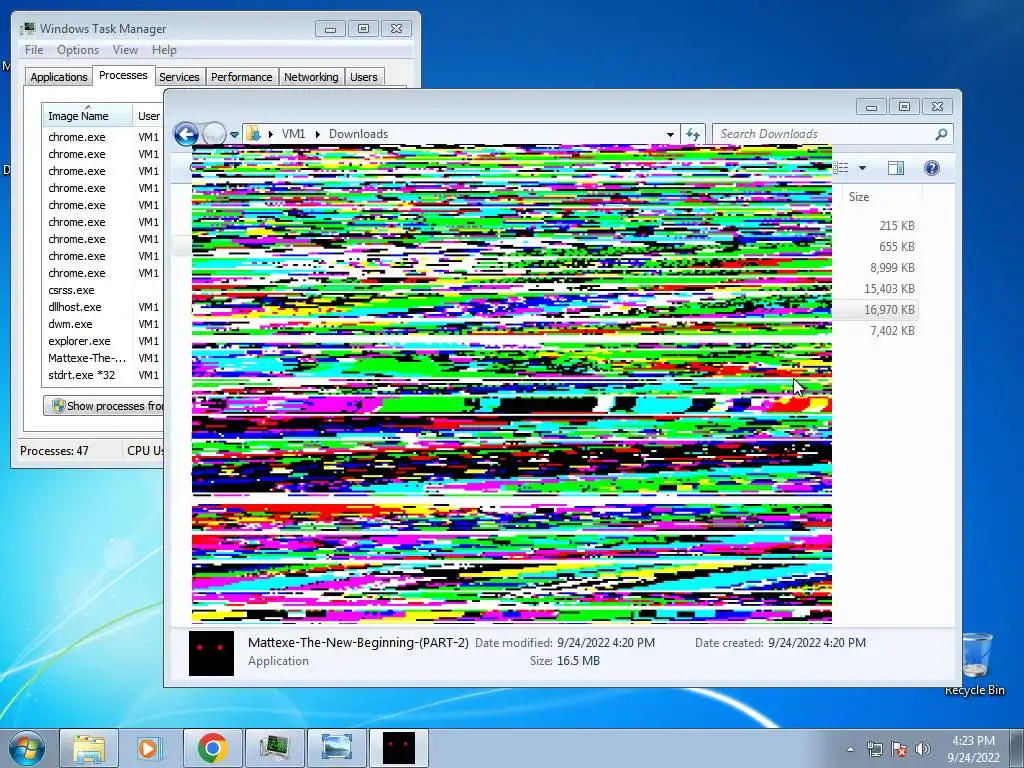Expand arrow before VM1 breadcrumb
The width and height of the screenshot is (1024, 768).
[270, 134]
